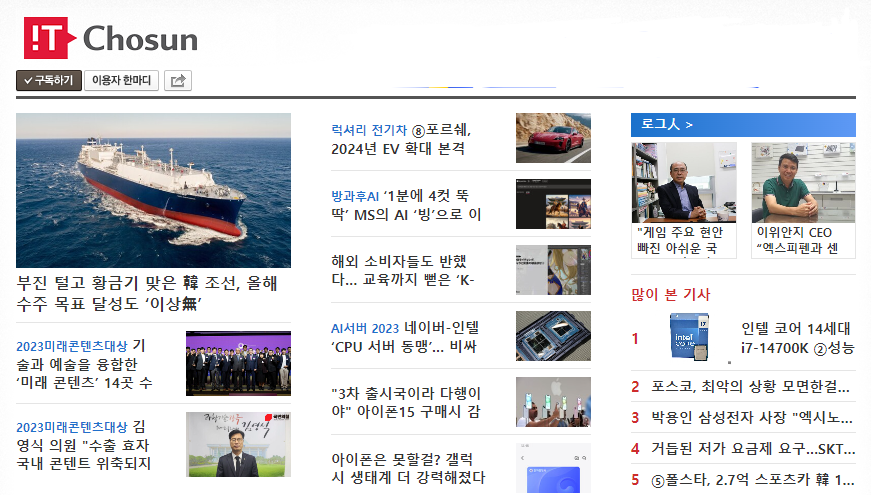Open 해외 소비자들도 반했다 article
The image size is (871, 495).
coord(403,271)
